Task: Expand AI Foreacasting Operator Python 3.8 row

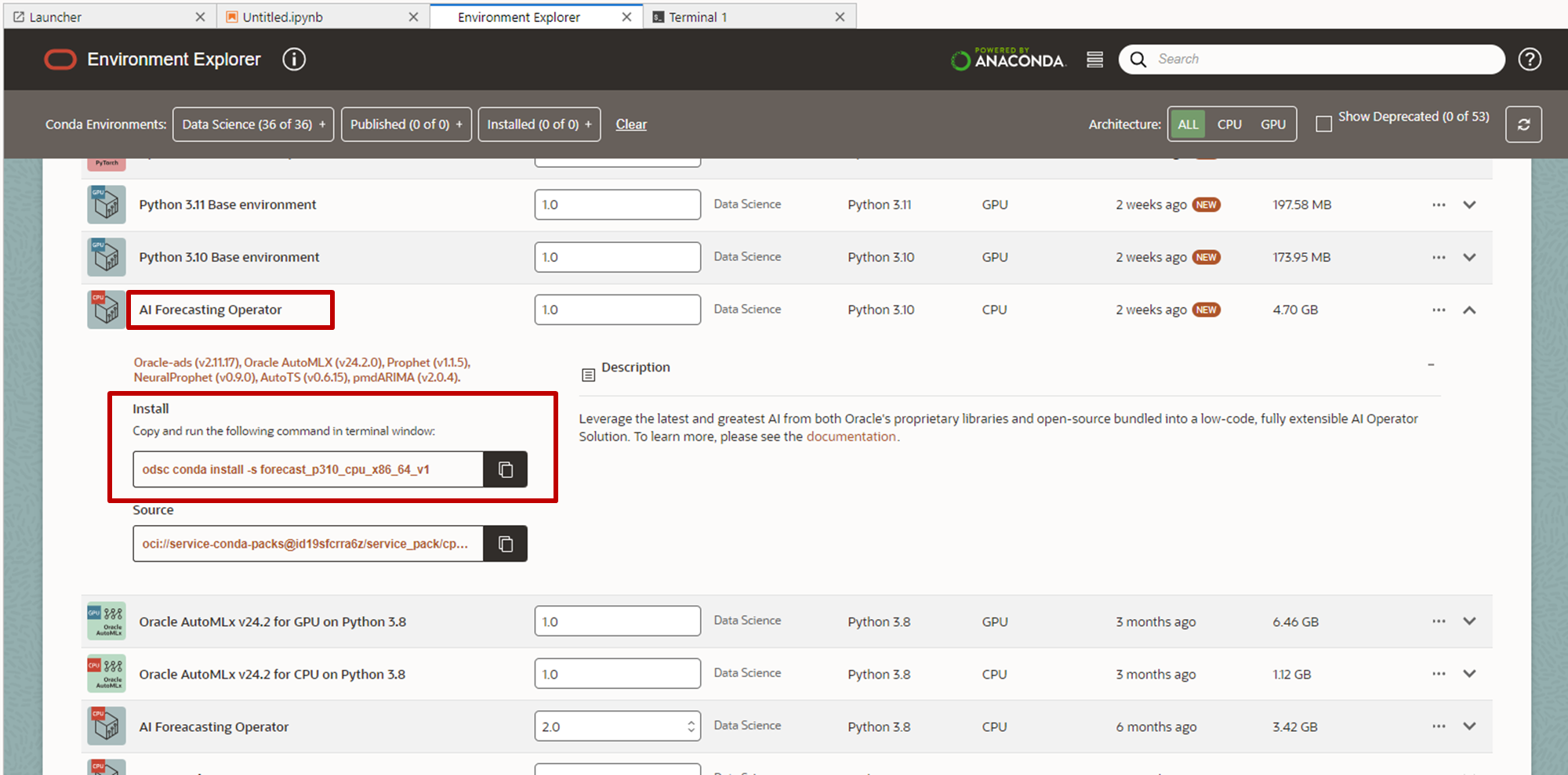Action: [x=1470, y=726]
